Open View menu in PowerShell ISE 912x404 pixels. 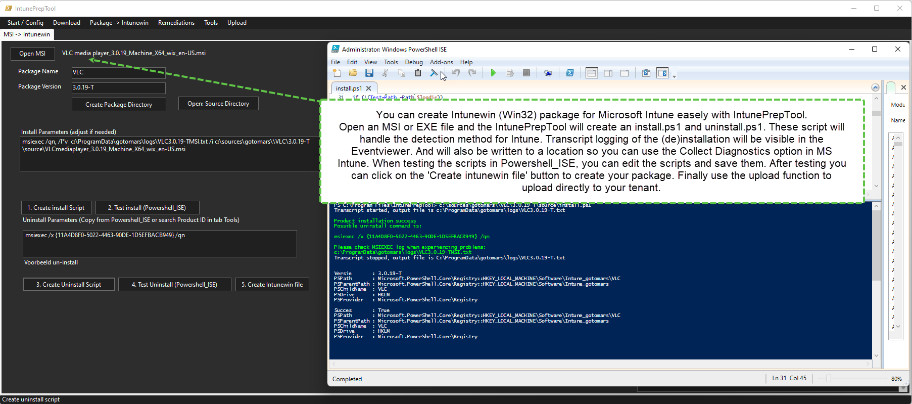(x=370, y=62)
